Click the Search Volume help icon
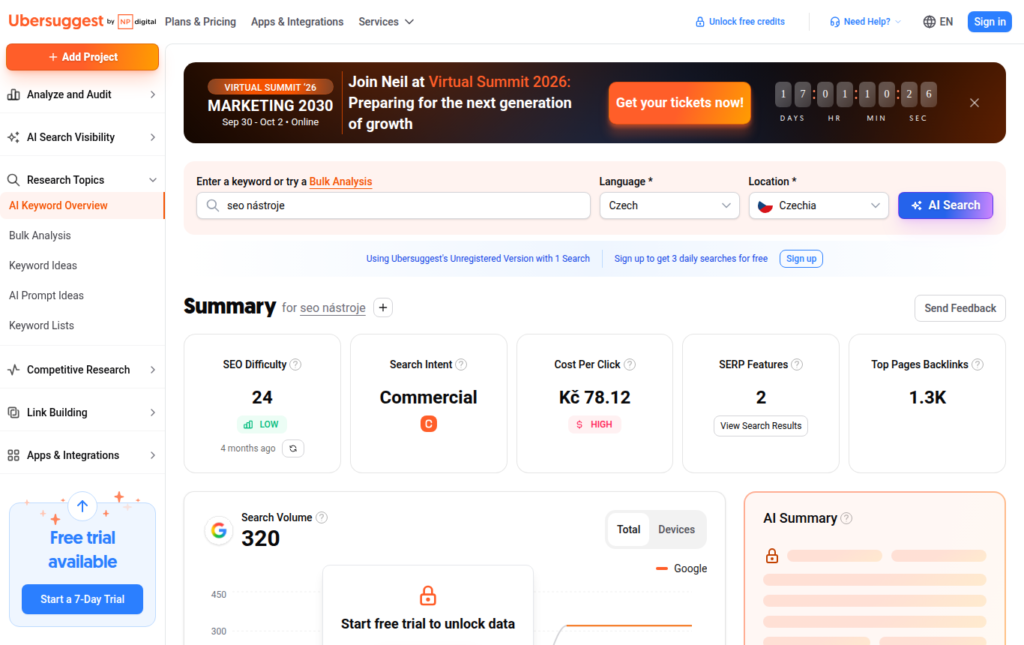This screenshot has height=645, width=1024. tap(321, 517)
